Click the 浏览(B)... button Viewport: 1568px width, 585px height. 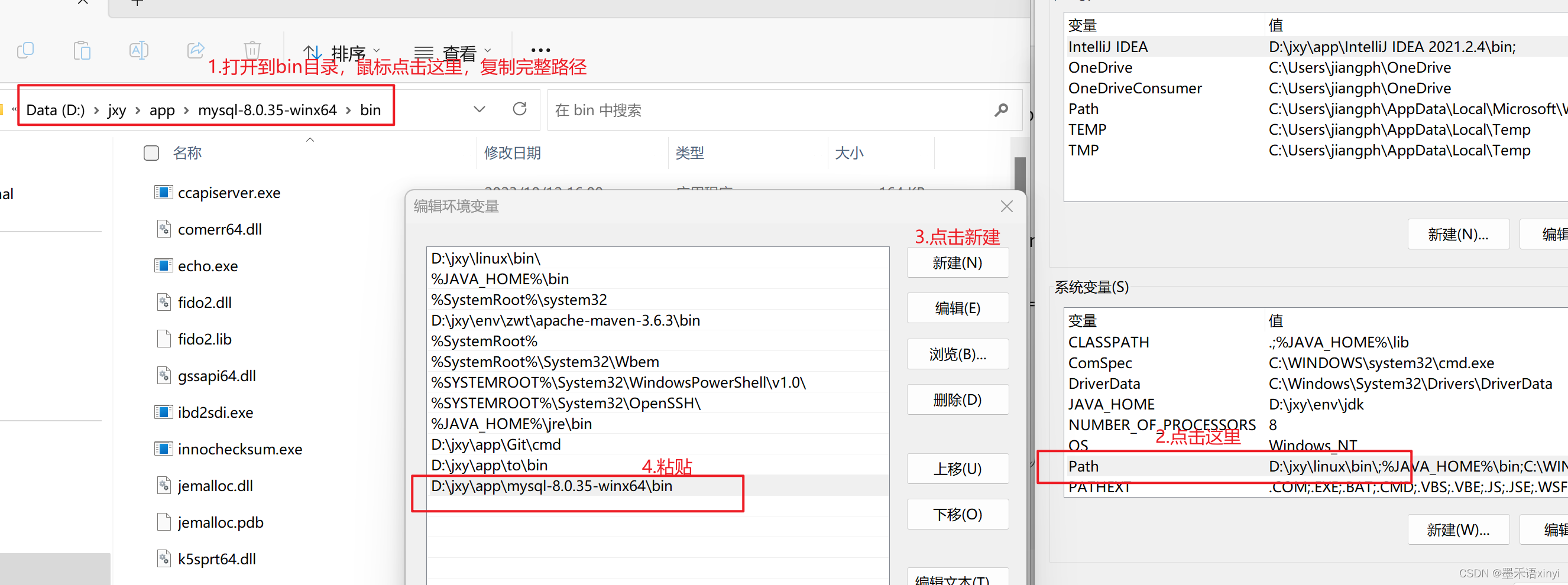[x=957, y=354]
